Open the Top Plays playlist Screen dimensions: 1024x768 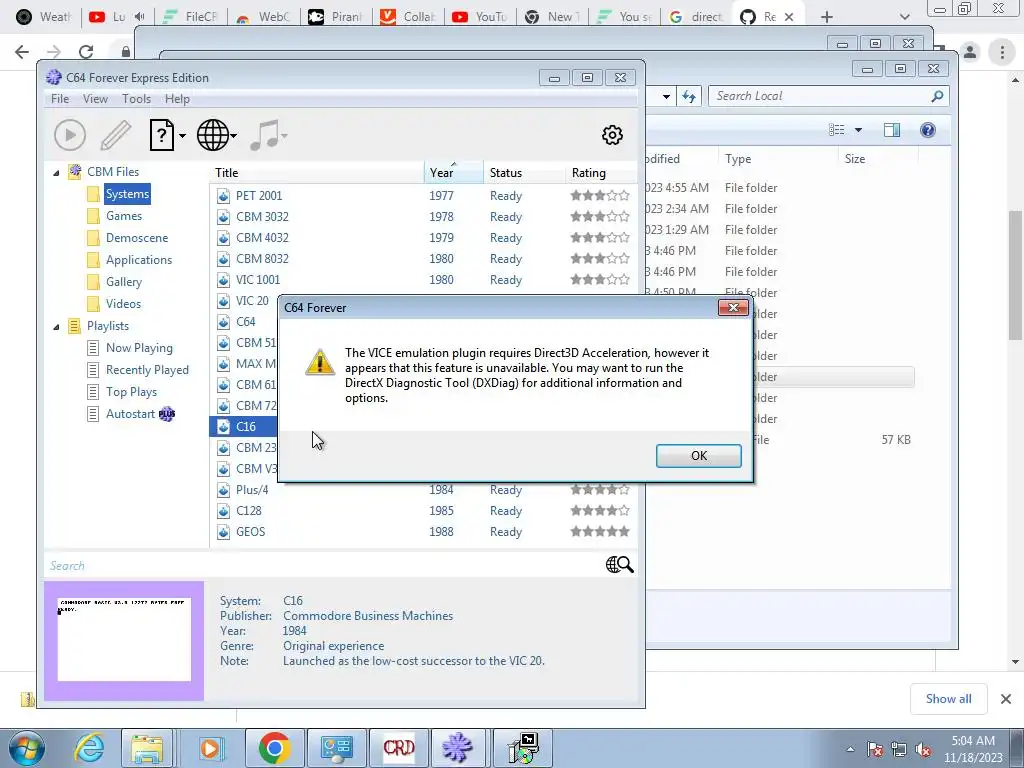(x=131, y=392)
